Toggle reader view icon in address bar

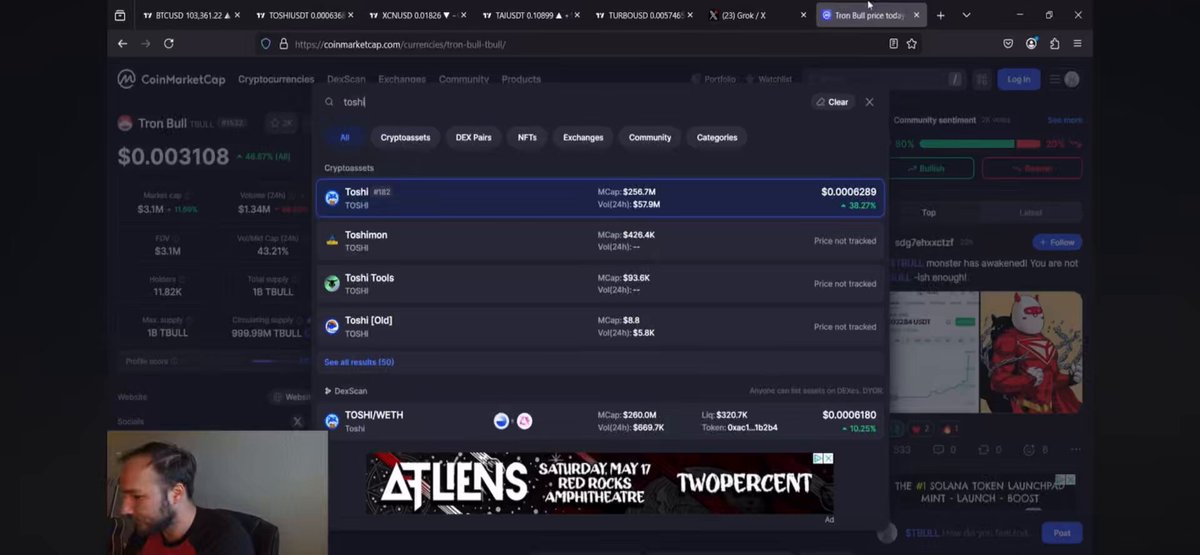pos(894,44)
